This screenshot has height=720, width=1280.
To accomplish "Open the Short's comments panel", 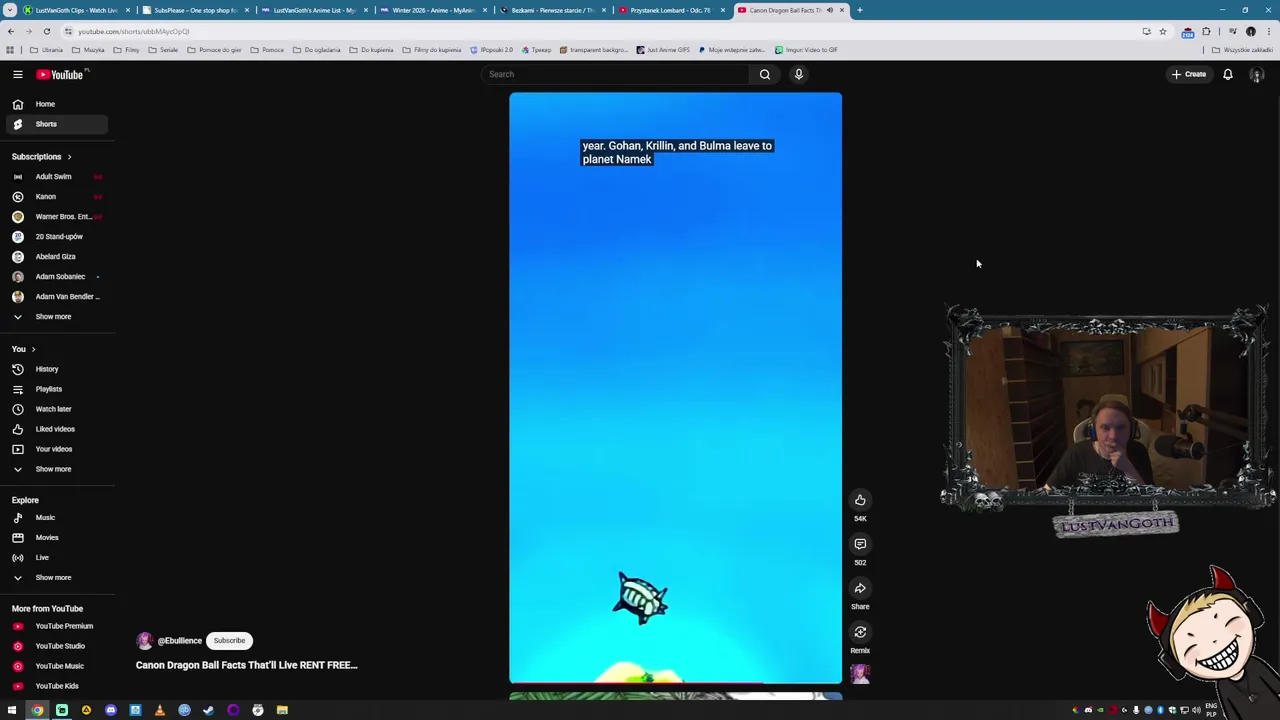I will [x=860, y=544].
